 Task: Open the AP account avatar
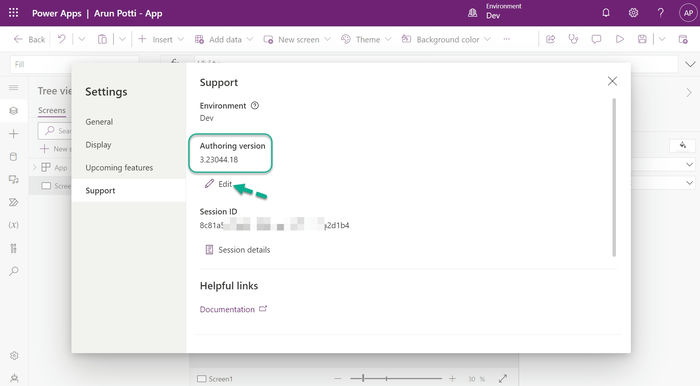(688, 13)
